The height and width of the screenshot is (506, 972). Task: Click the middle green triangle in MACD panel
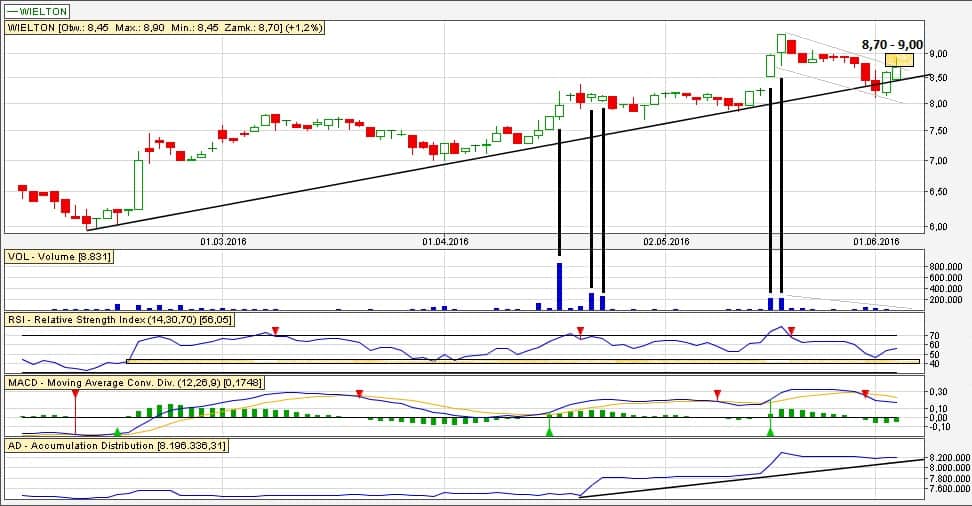[x=549, y=431]
